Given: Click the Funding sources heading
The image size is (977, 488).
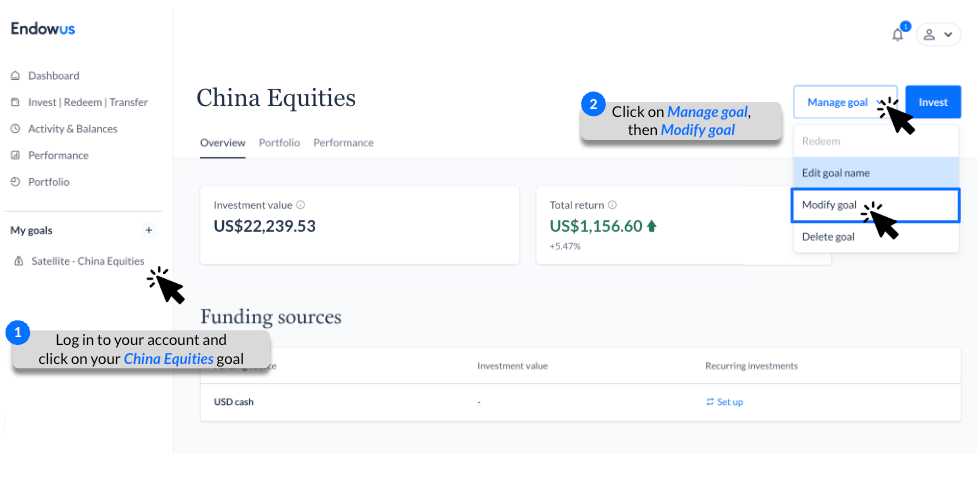Looking at the screenshot, I should pos(271,317).
